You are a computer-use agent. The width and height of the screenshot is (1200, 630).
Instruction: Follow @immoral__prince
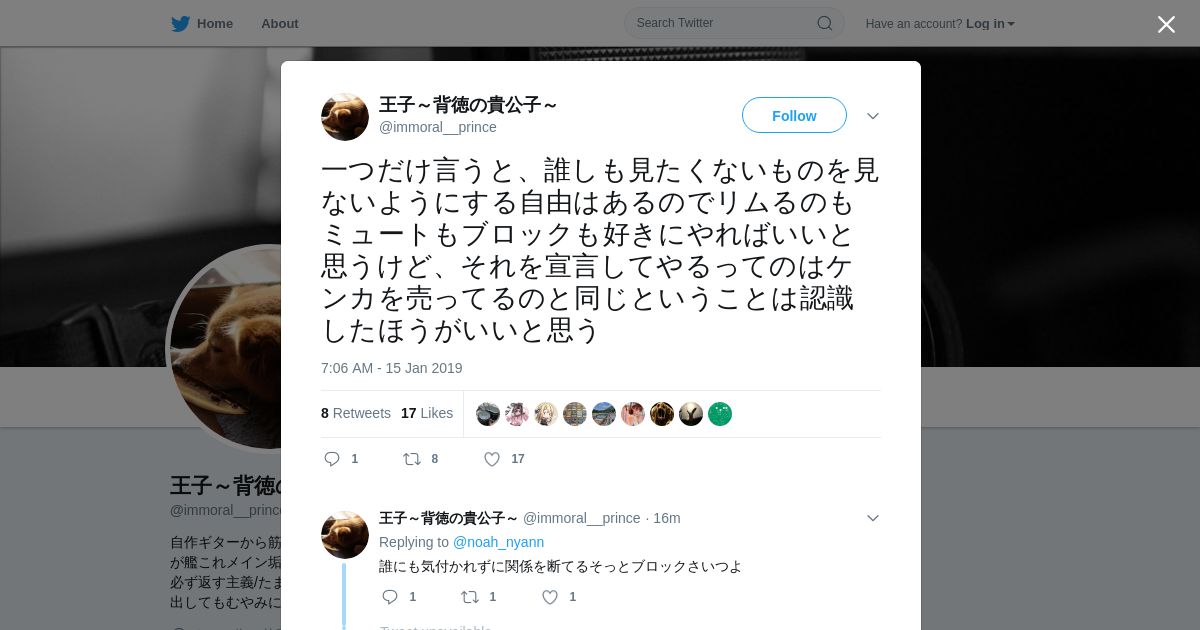coord(794,116)
